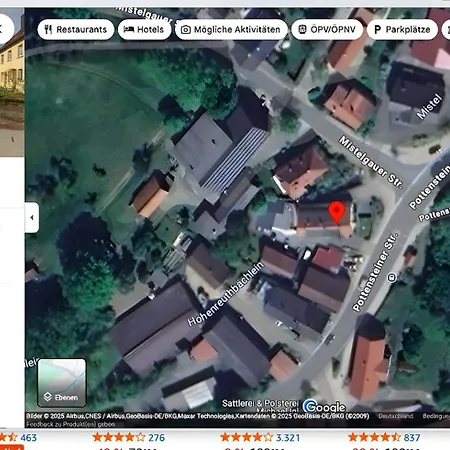Viewport: 450px width, 450px height.
Task: Open the Deutschland link in footer
Action: click(x=395, y=416)
